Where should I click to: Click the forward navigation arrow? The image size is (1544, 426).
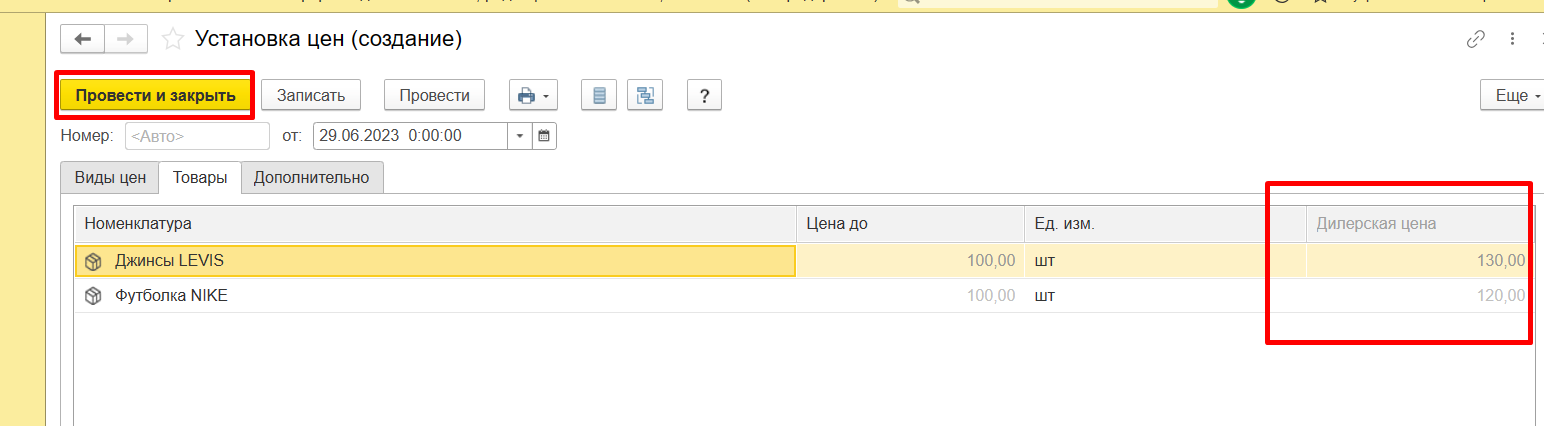pyautogui.click(x=126, y=39)
